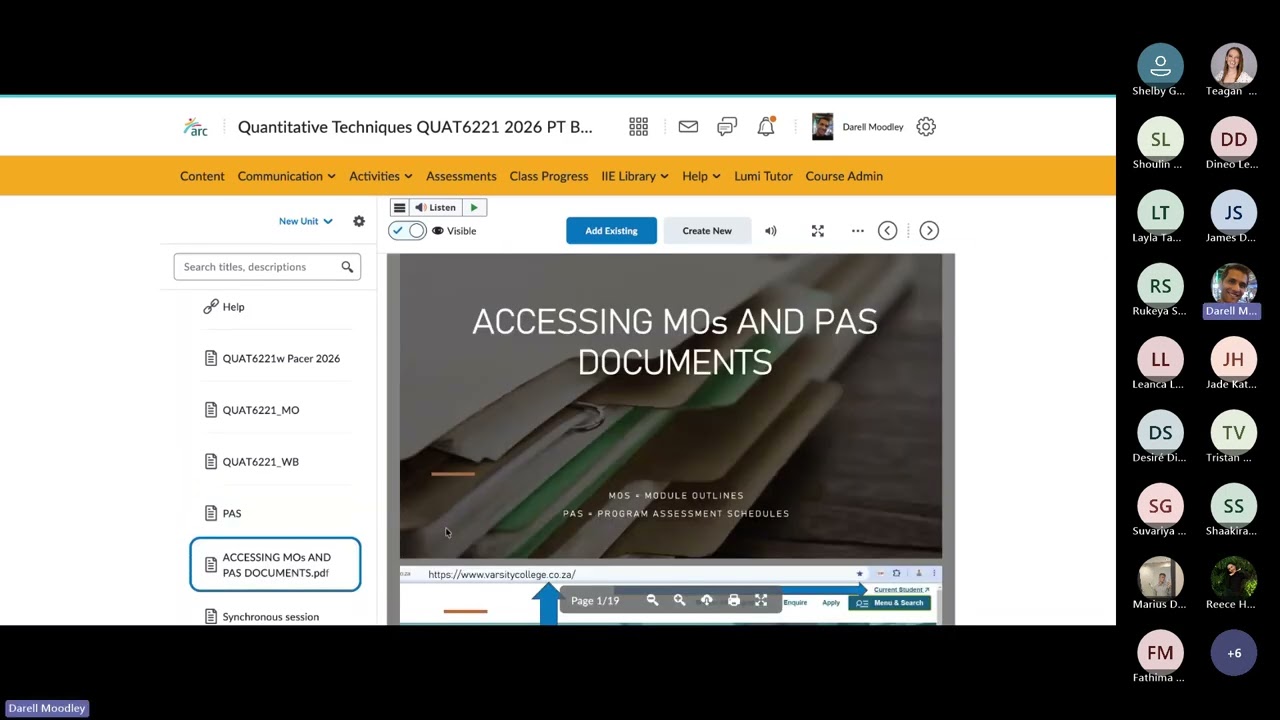This screenshot has width=1280, height=720.
Task: Open Class Progress
Action: click(x=549, y=176)
